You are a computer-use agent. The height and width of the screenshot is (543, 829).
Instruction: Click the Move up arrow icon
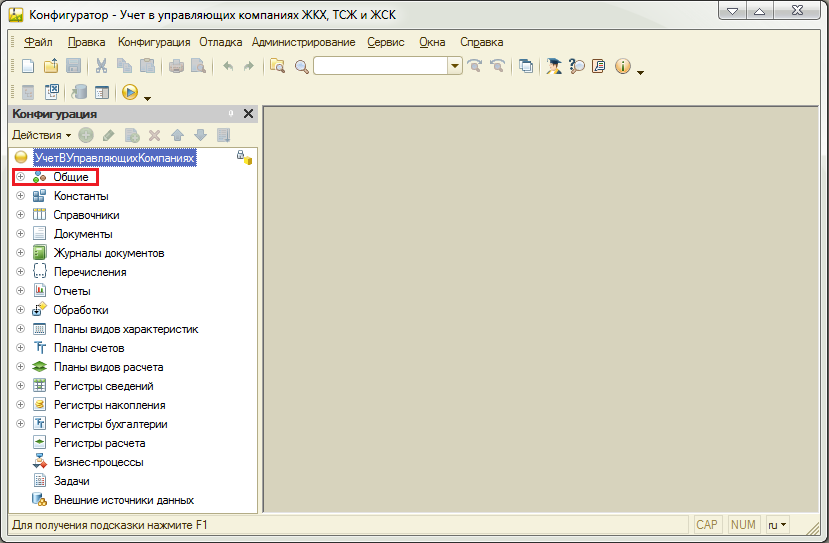(x=178, y=135)
